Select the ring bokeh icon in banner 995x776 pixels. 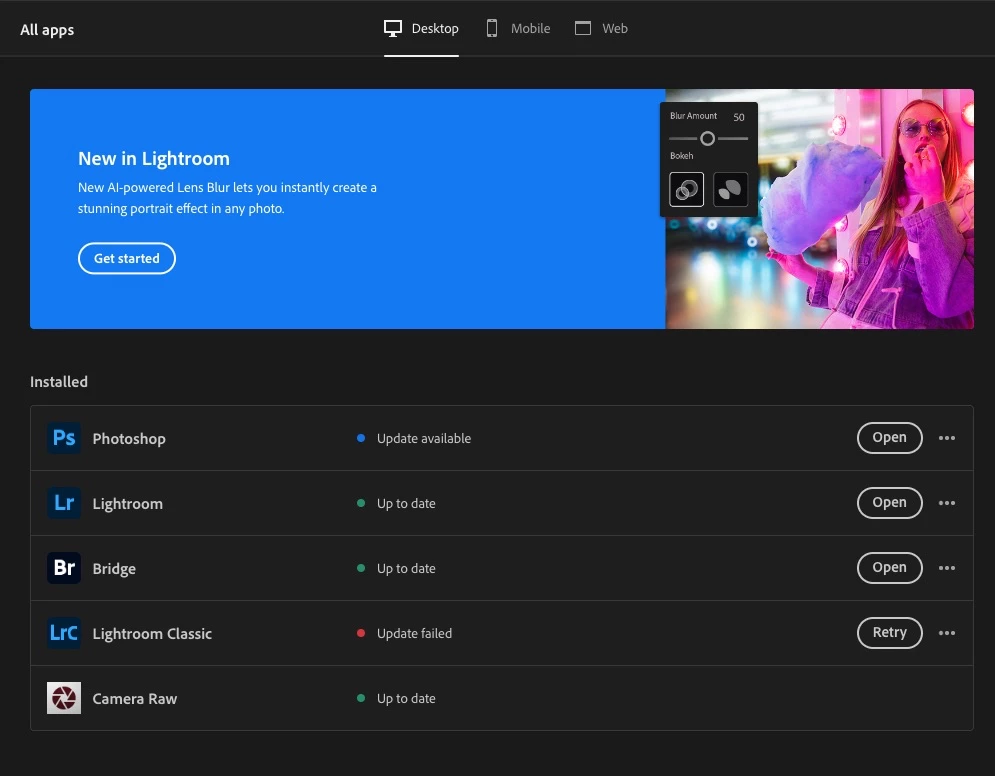point(687,189)
